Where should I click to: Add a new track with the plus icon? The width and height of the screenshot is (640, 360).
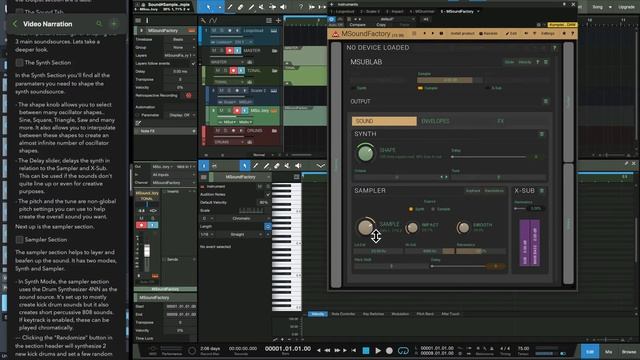point(278,20)
